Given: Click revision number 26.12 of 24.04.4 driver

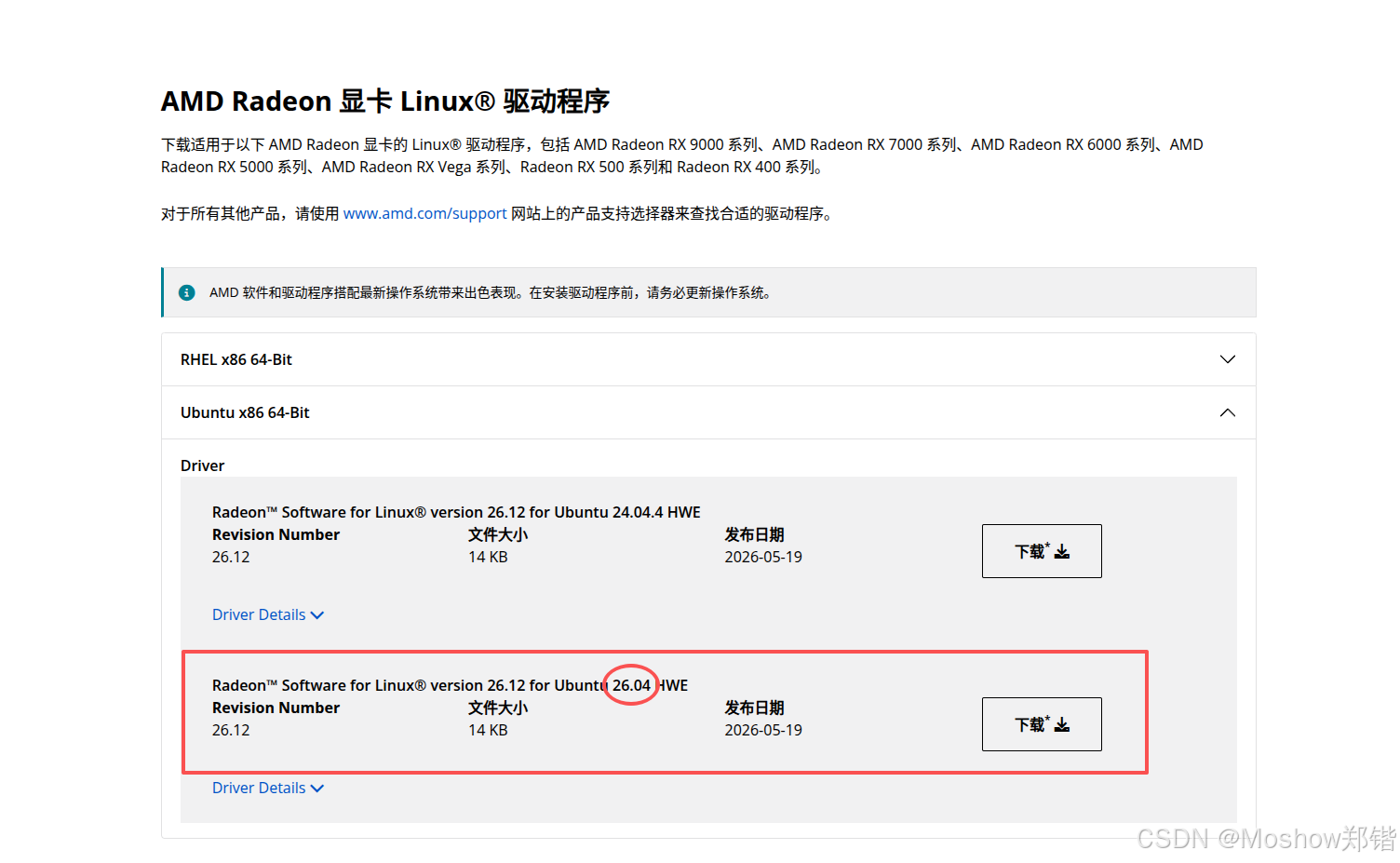Looking at the screenshot, I should 231,557.
